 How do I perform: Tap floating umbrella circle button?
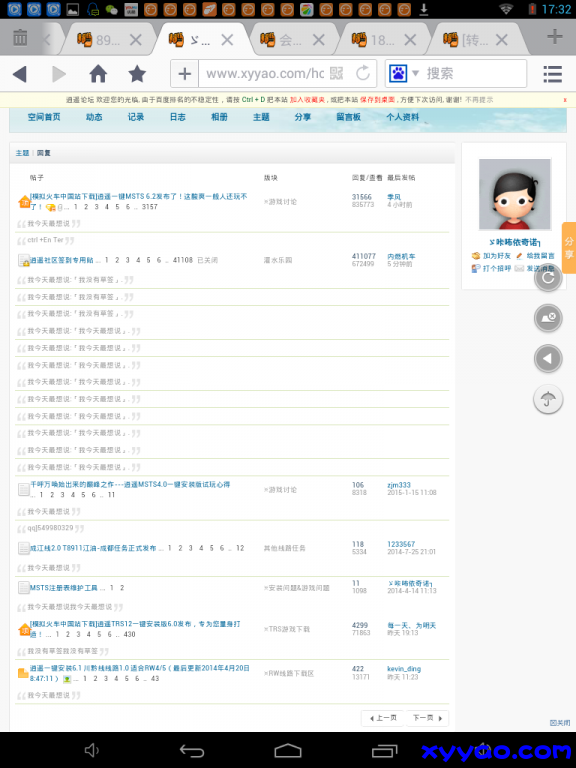(x=548, y=400)
